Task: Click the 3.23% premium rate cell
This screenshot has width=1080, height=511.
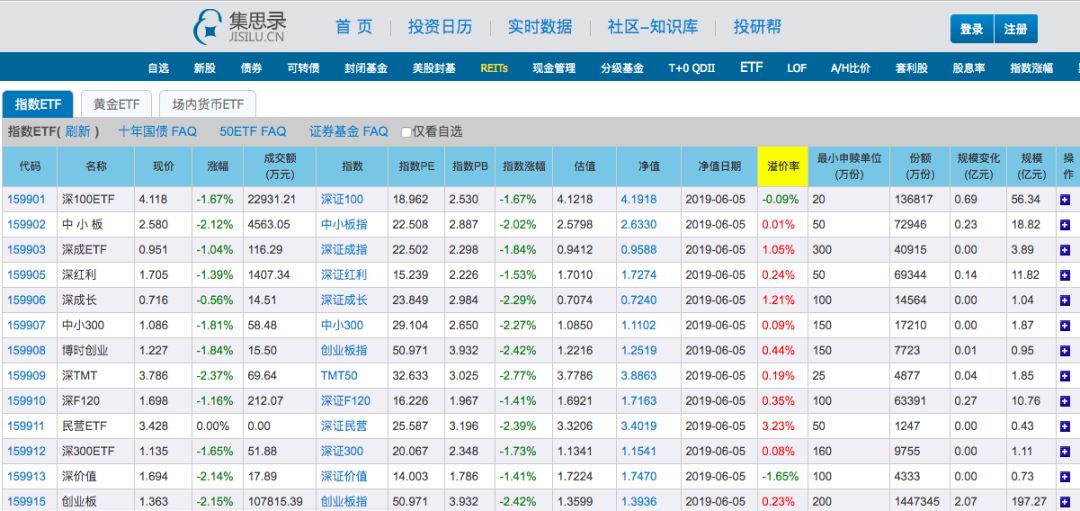Action: [x=782, y=426]
